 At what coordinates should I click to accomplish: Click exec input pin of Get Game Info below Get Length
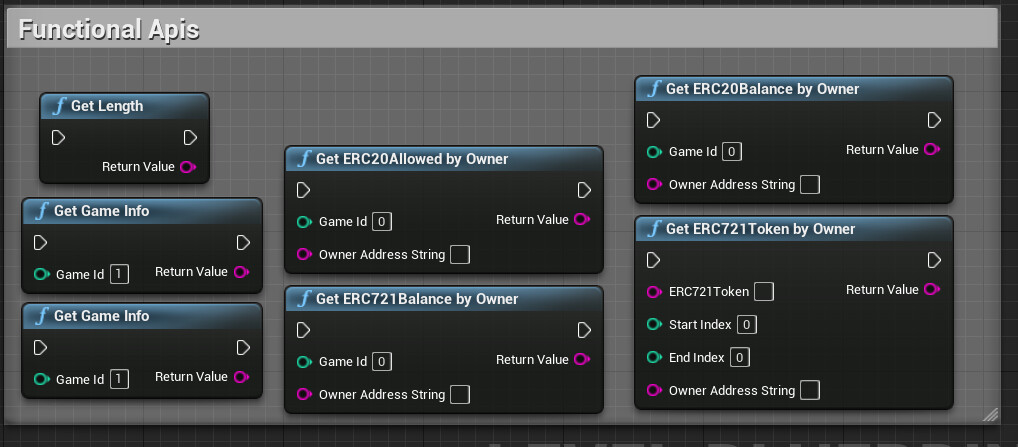pyautogui.click(x=40, y=243)
